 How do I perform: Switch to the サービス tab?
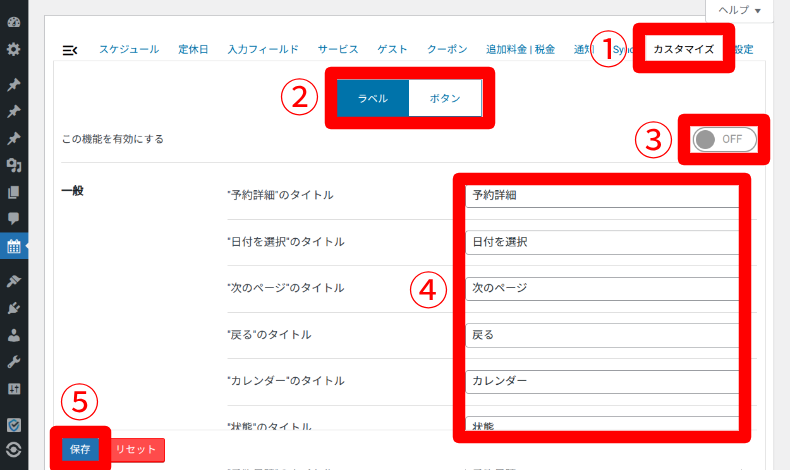(338, 49)
